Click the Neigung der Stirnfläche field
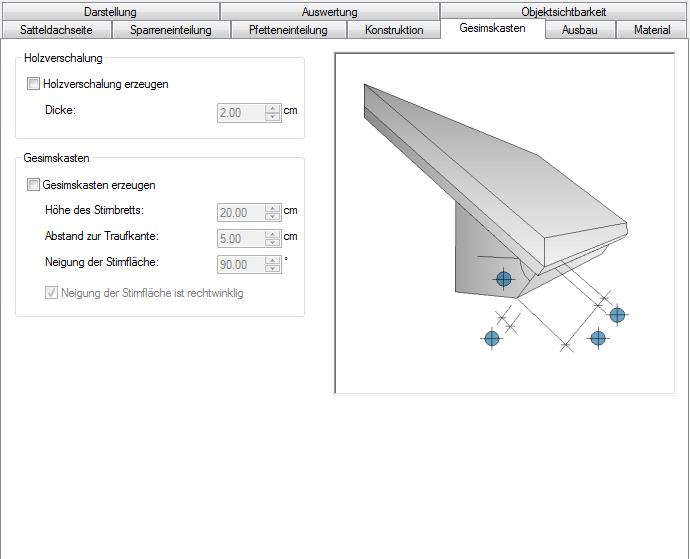The width and height of the screenshot is (690, 559). click(x=241, y=265)
